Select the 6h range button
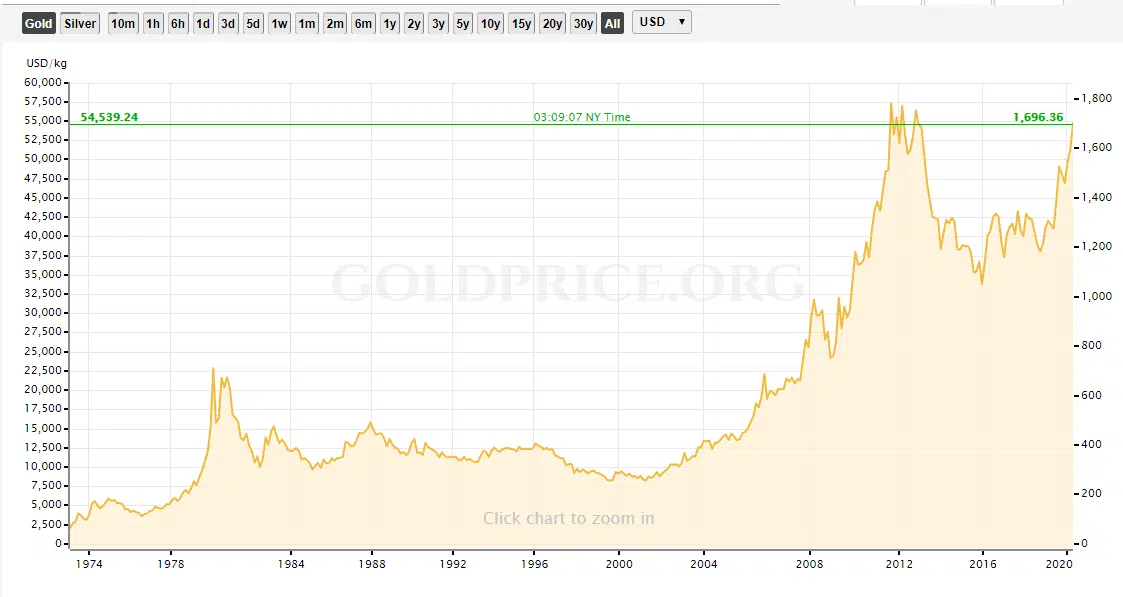 tap(178, 23)
